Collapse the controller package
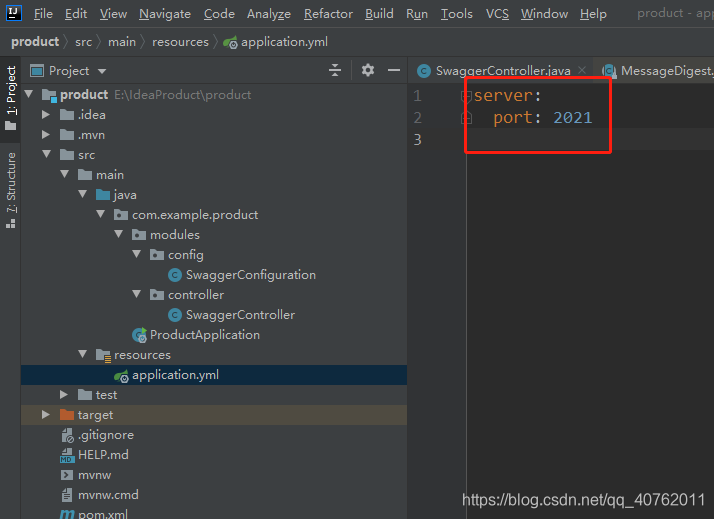This screenshot has height=519, width=714. coord(137,295)
